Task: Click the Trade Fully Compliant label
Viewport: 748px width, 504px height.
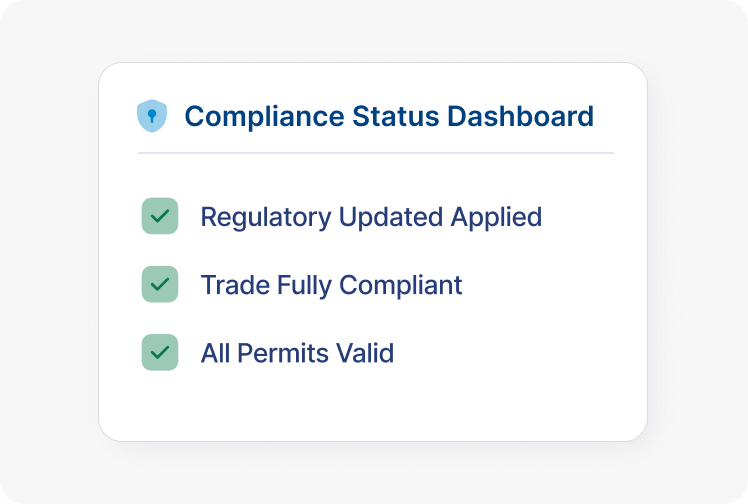Action: point(331,285)
